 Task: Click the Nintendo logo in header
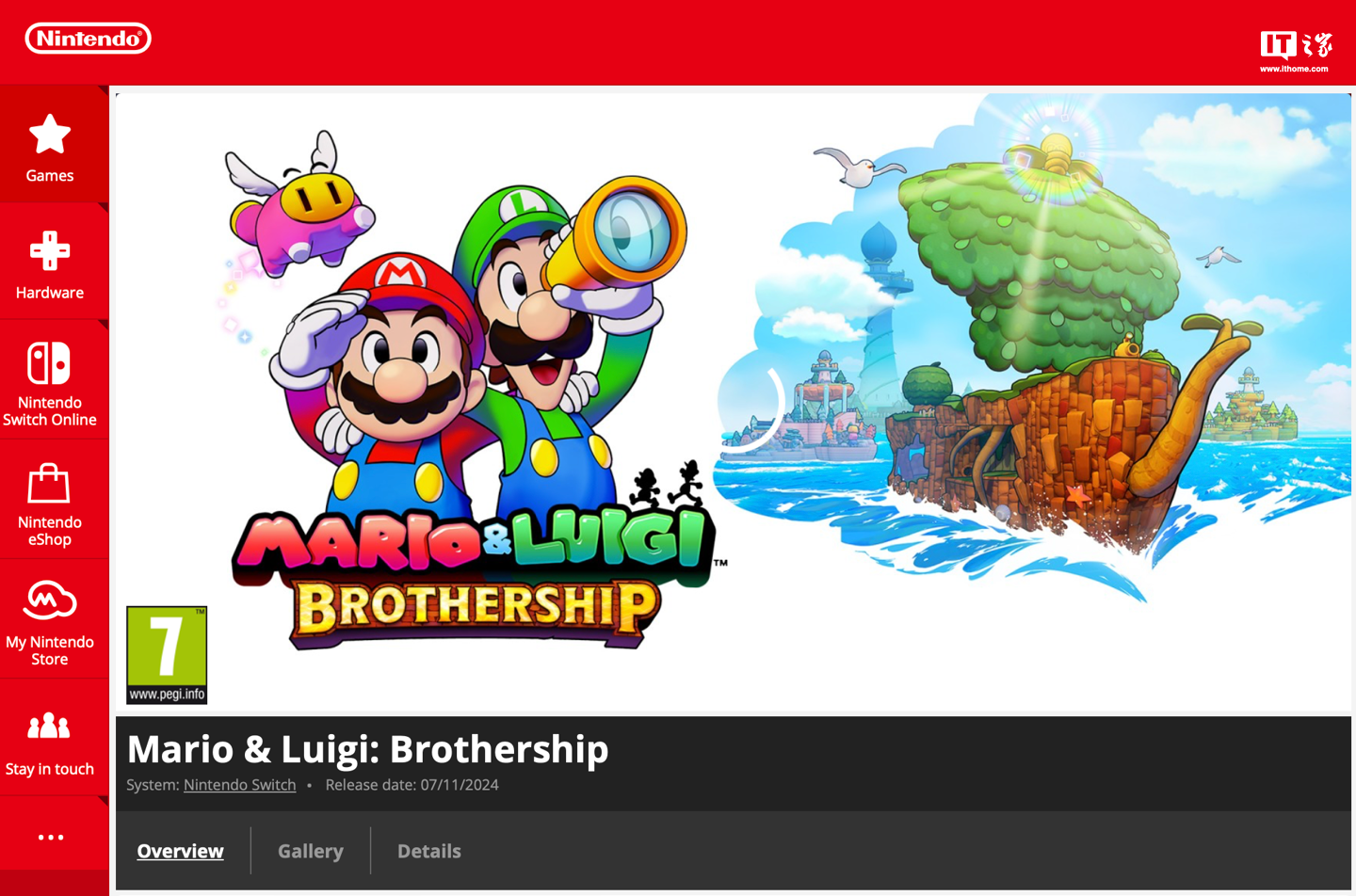(89, 39)
